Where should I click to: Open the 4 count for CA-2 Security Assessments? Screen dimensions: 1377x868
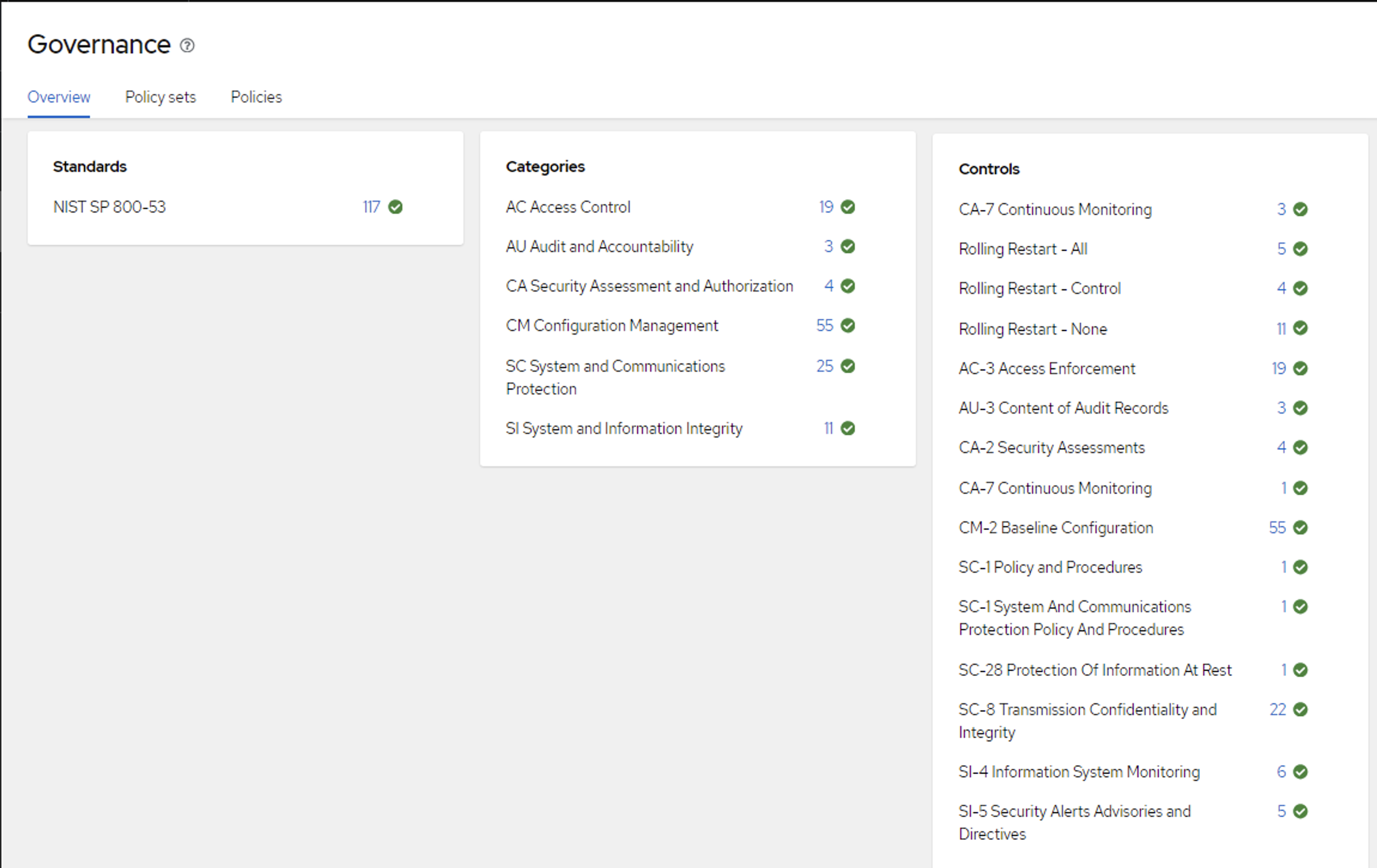1281,448
